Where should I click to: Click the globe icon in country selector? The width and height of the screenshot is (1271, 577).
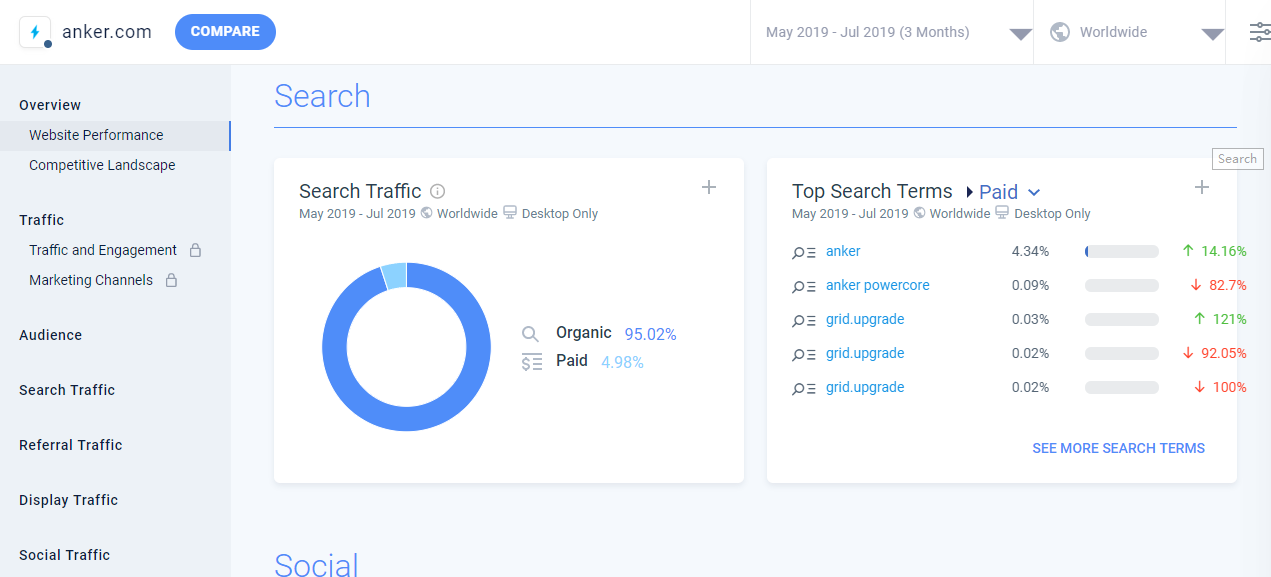[1060, 32]
